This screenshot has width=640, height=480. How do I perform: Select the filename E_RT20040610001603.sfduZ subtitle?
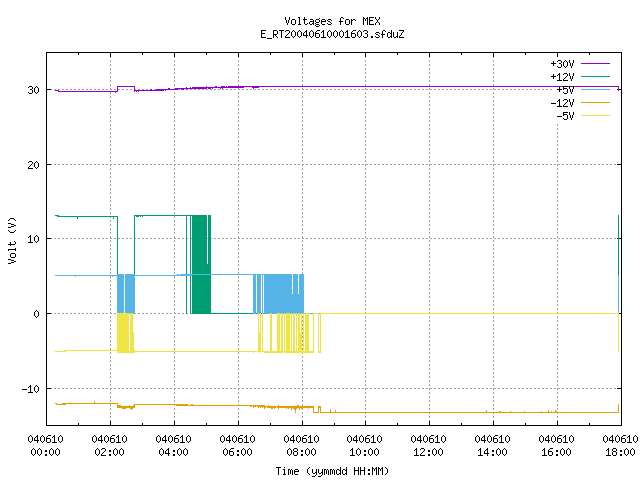pyautogui.click(x=332, y=34)
